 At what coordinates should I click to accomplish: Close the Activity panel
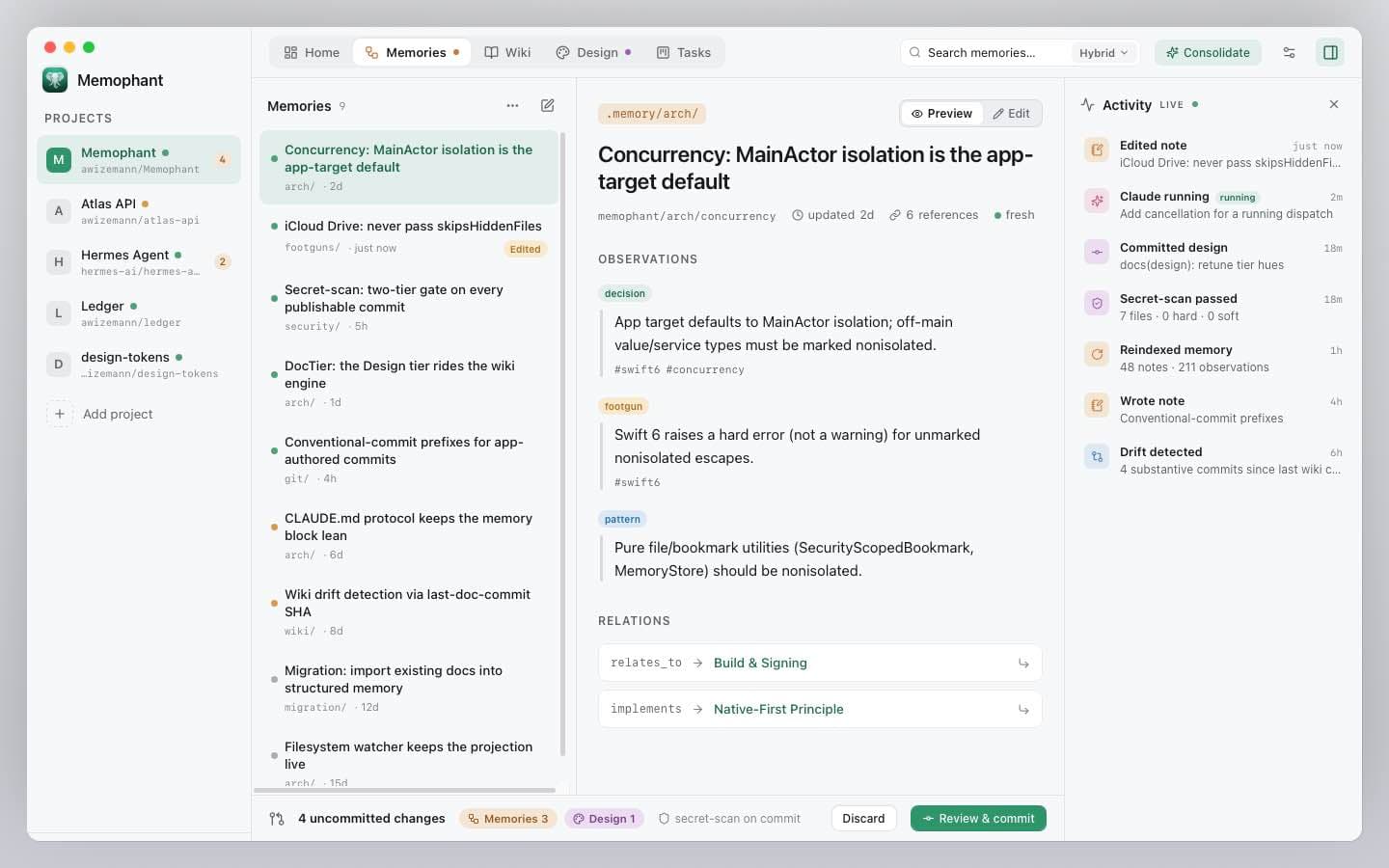1333,104
